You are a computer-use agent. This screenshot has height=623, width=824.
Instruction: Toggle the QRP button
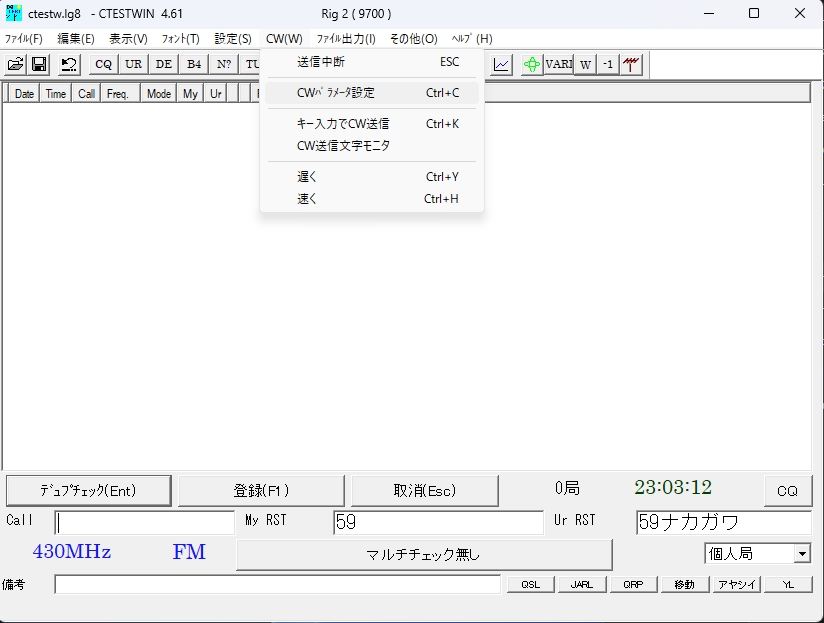633,584
